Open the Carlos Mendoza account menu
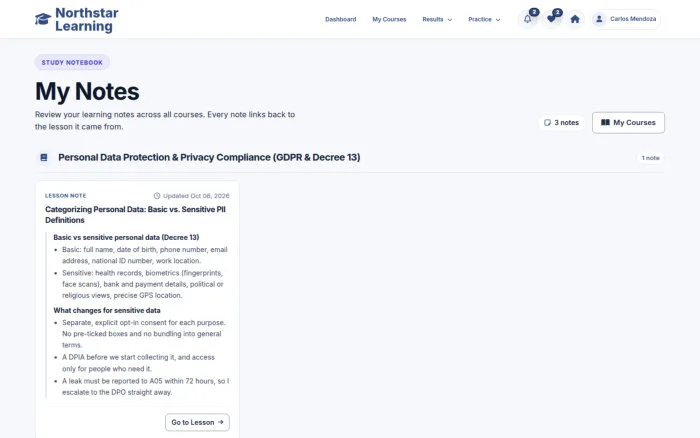Screen dimensions: 700x438 pos(625,19)
